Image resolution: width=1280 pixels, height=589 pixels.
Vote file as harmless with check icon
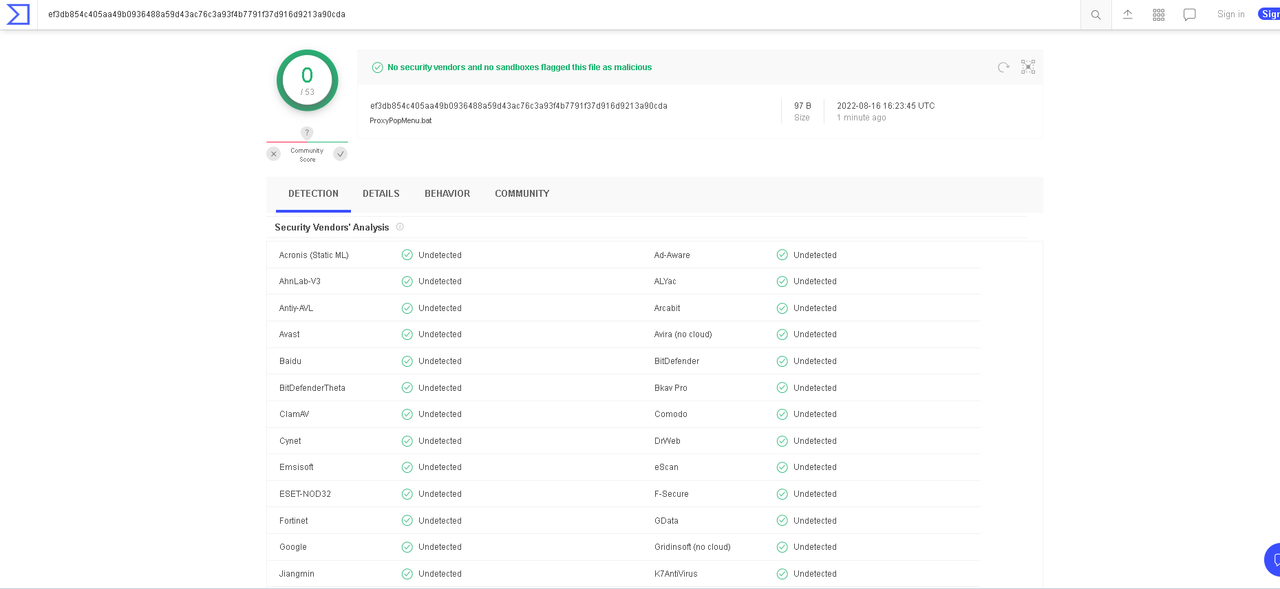(340, 154)
